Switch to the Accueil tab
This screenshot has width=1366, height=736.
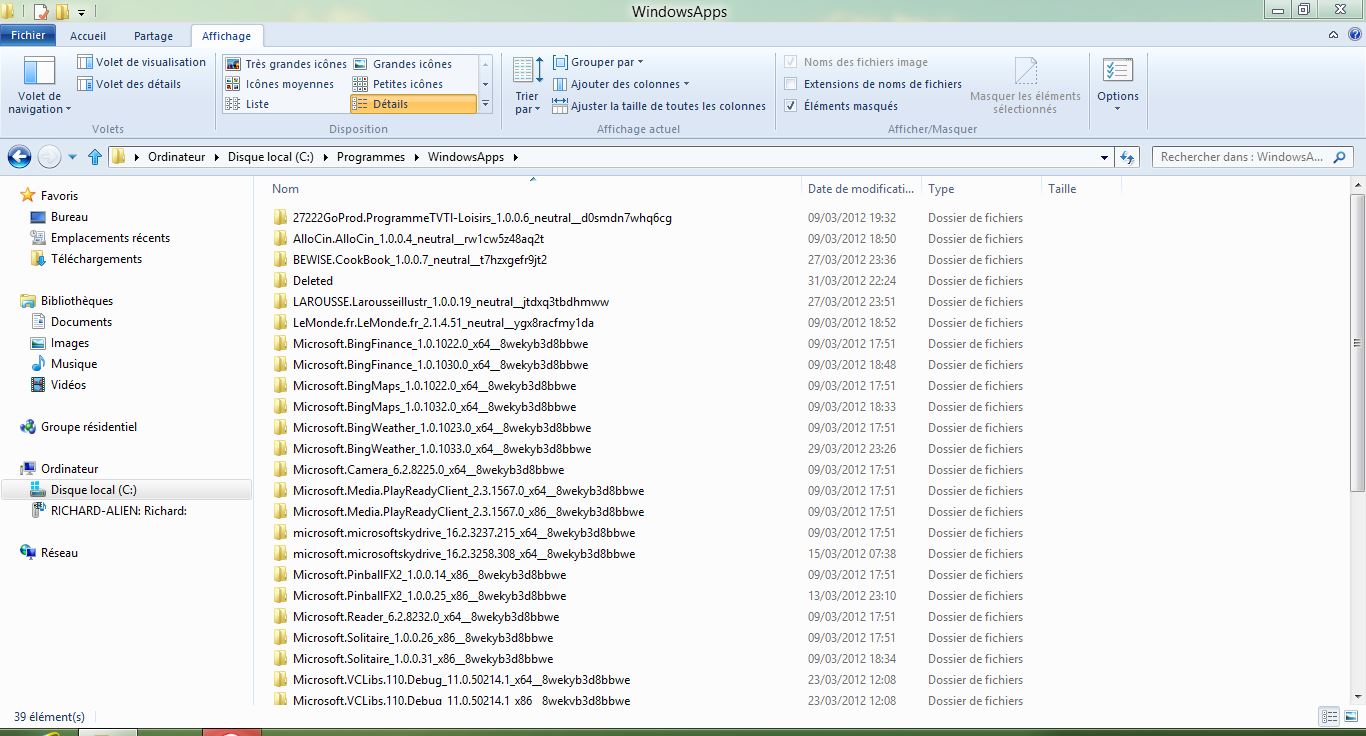(x=88, y=35)
